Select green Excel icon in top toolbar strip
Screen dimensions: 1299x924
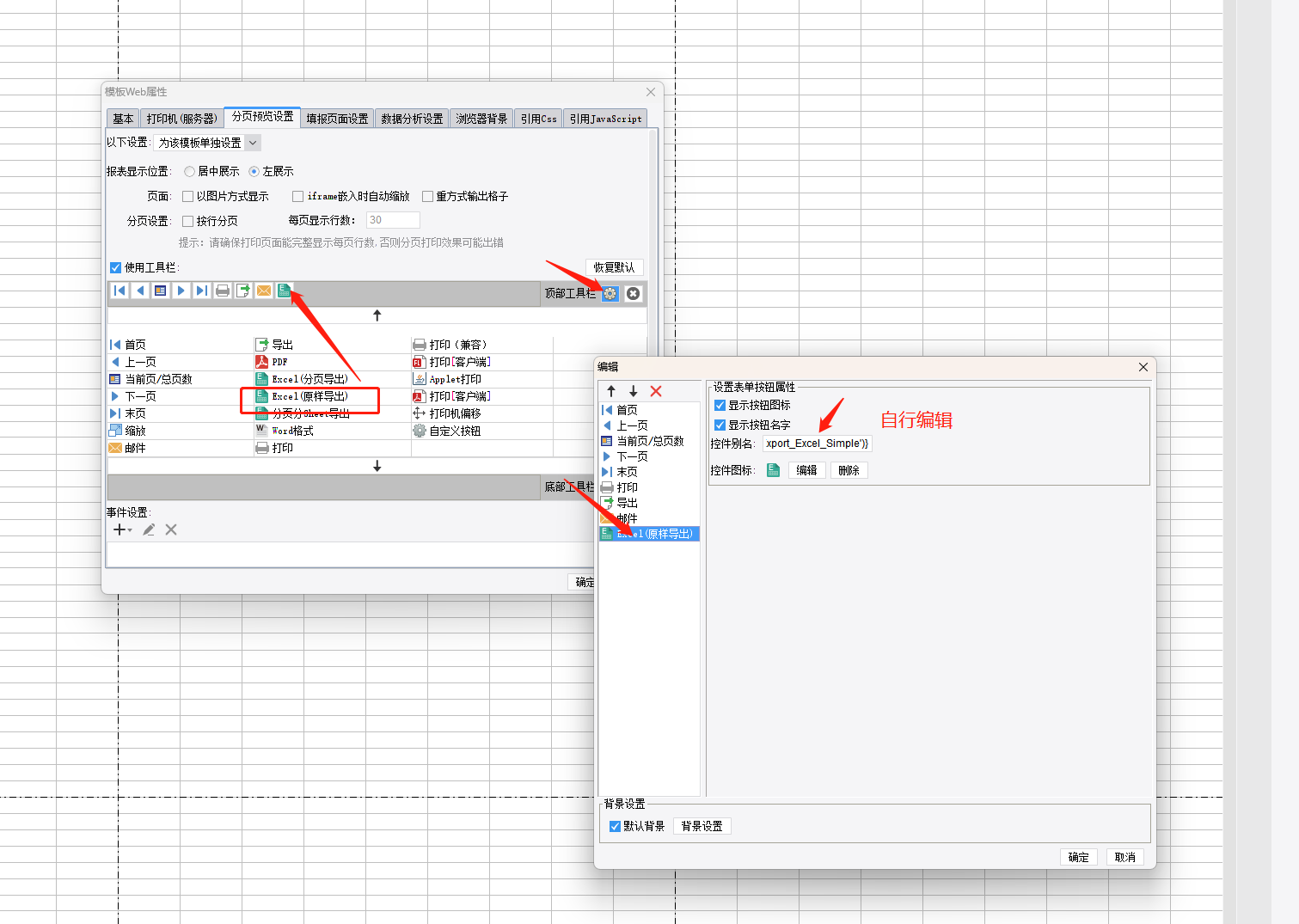click(x=285, y=291)
